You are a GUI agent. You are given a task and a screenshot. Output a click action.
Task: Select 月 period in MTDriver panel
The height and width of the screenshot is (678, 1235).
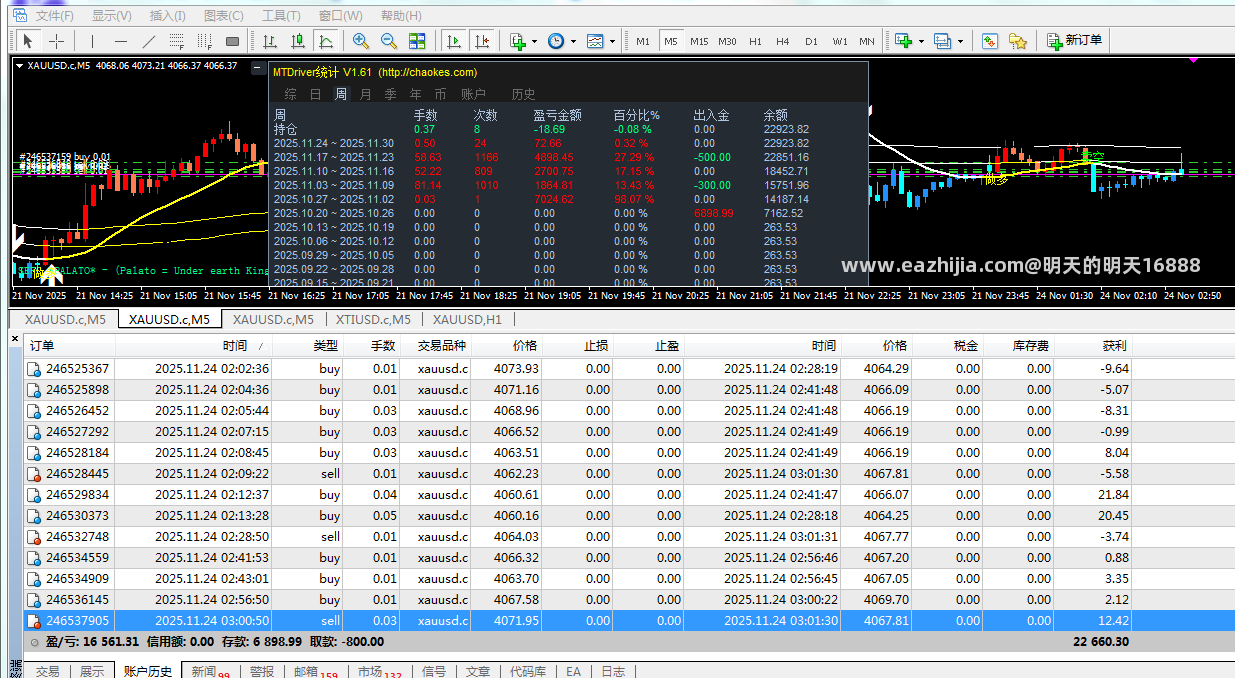coord(365,94)
